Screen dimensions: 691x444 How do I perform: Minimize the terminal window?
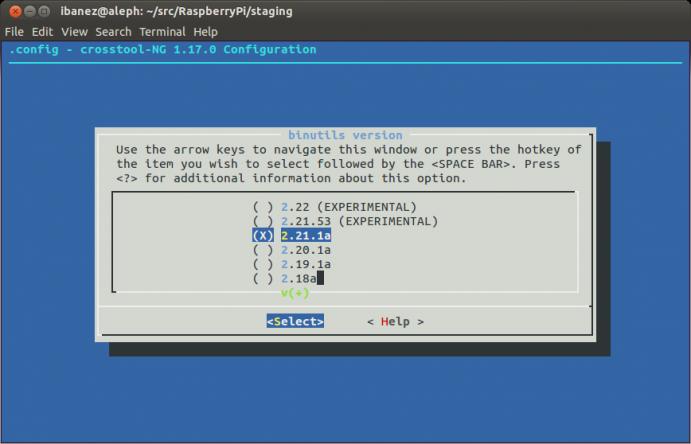pos(30,11)
